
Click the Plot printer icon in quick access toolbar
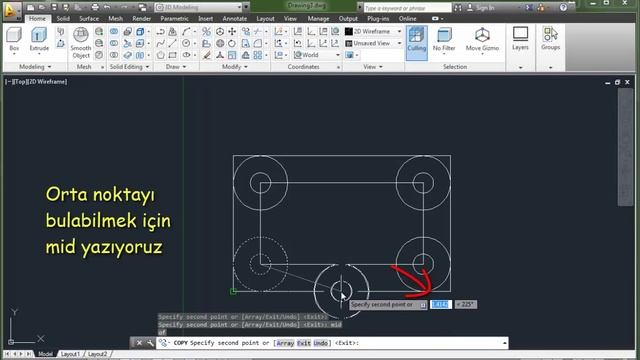coord(95,7)
